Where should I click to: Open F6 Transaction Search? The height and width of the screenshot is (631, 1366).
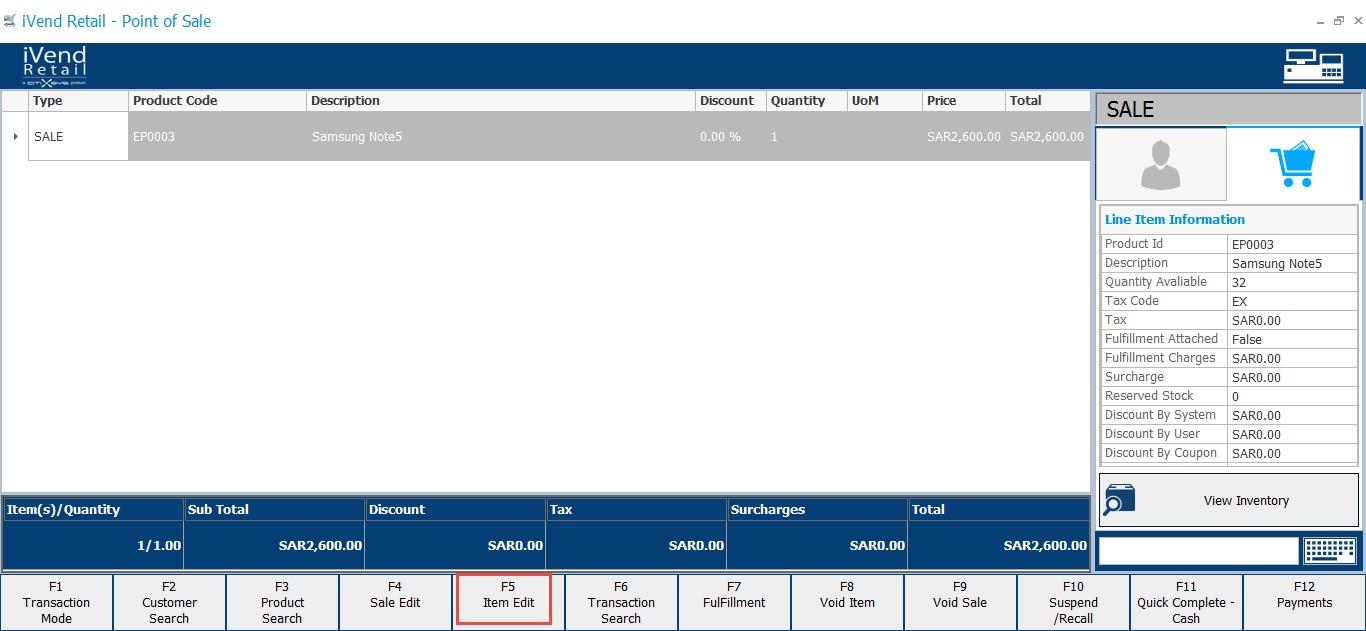(621, 602)
